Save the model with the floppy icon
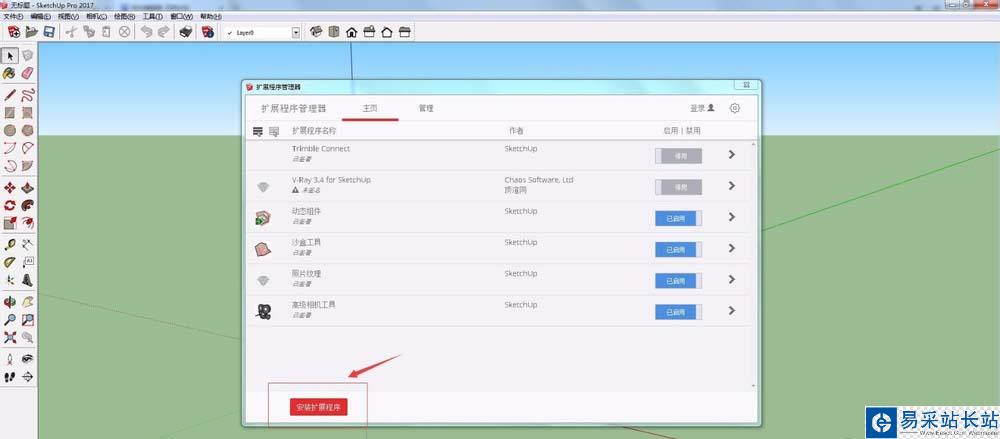Image resolution: width=1000 pixels, height=439 pixels. point(48,32)
